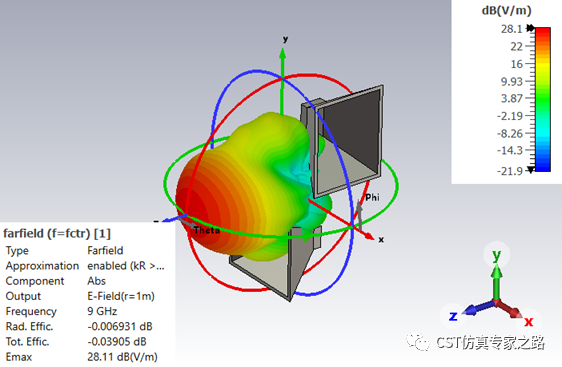Click the Frequency value 9 GHz
Viewport: 562px width, 367px height.
pos(102,311)
